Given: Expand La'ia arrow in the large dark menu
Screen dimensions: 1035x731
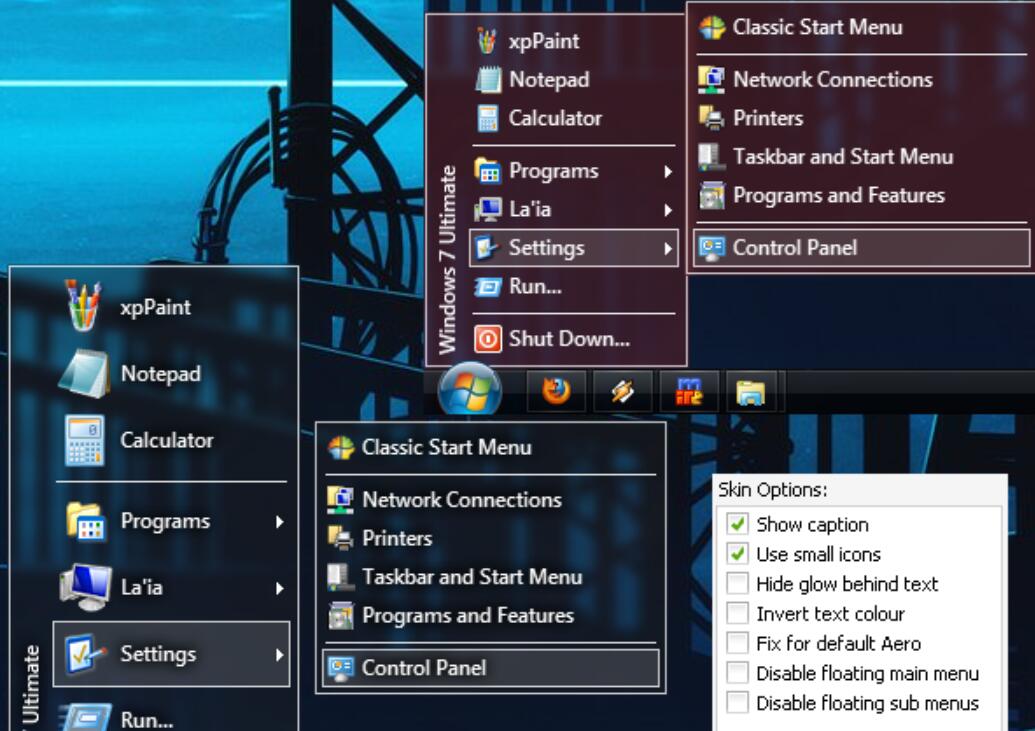Looking at the screenshot, I should [279, 588].
